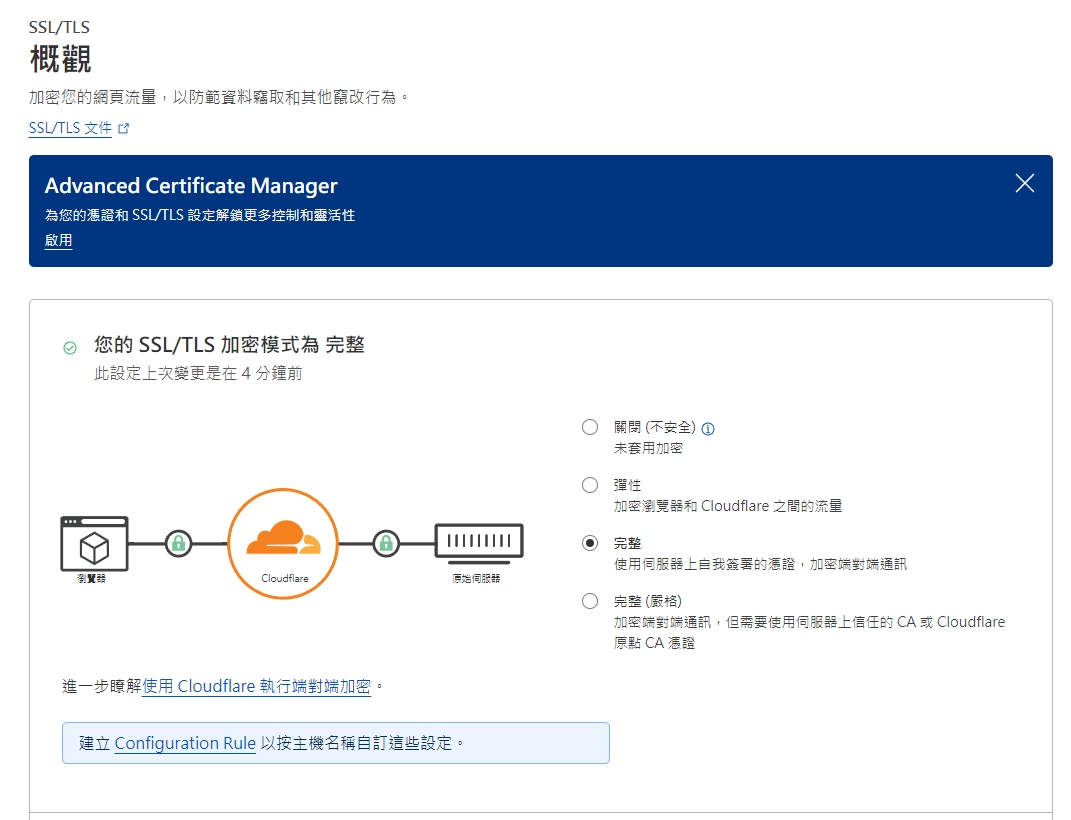
Task: Click the lock icon between browser and Cloudflare
Action: click(178, 543)
